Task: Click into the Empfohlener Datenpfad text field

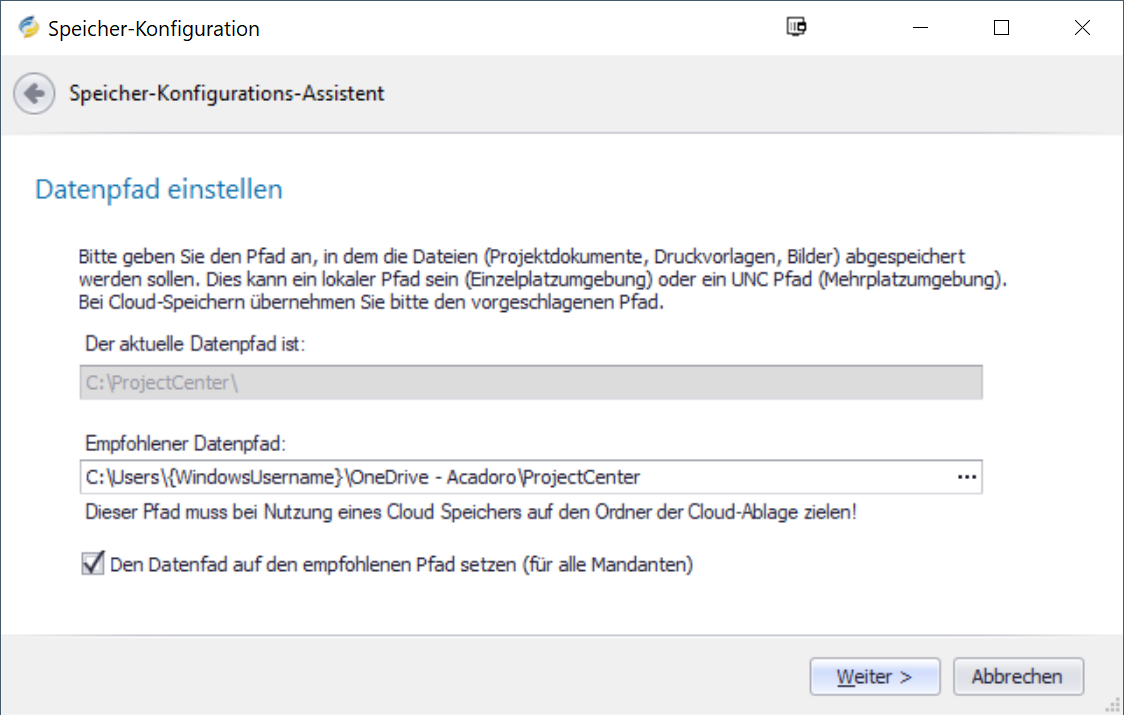Action: click(500, 477)
